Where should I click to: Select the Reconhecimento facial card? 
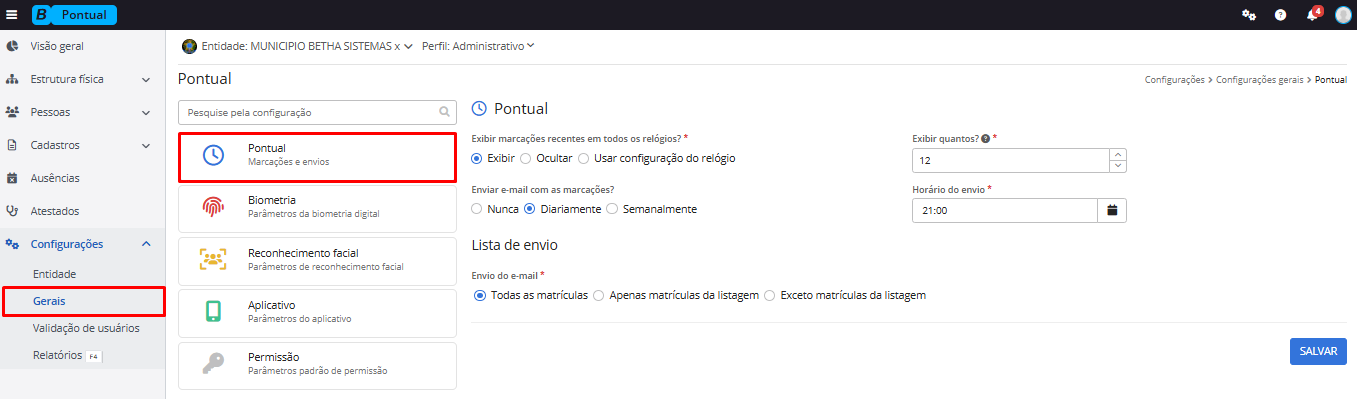click(317, 260)
